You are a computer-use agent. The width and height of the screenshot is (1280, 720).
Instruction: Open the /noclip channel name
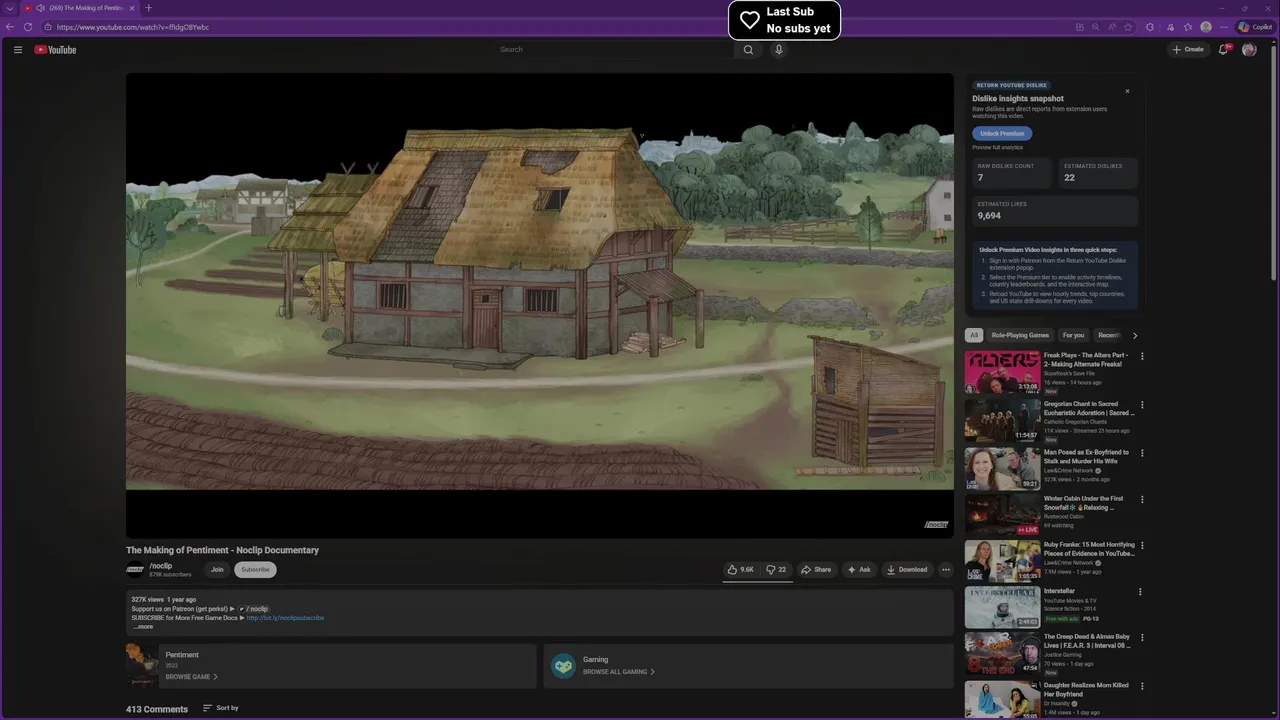point(161,566)
